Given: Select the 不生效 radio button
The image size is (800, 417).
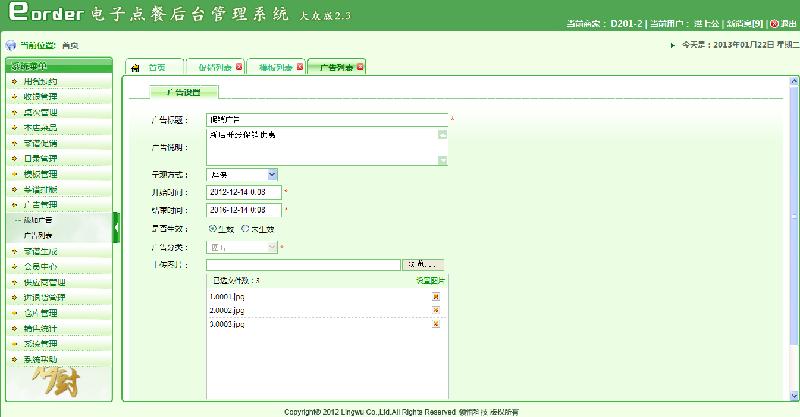Looking at the screenshot, I should (x=246, y=228).
